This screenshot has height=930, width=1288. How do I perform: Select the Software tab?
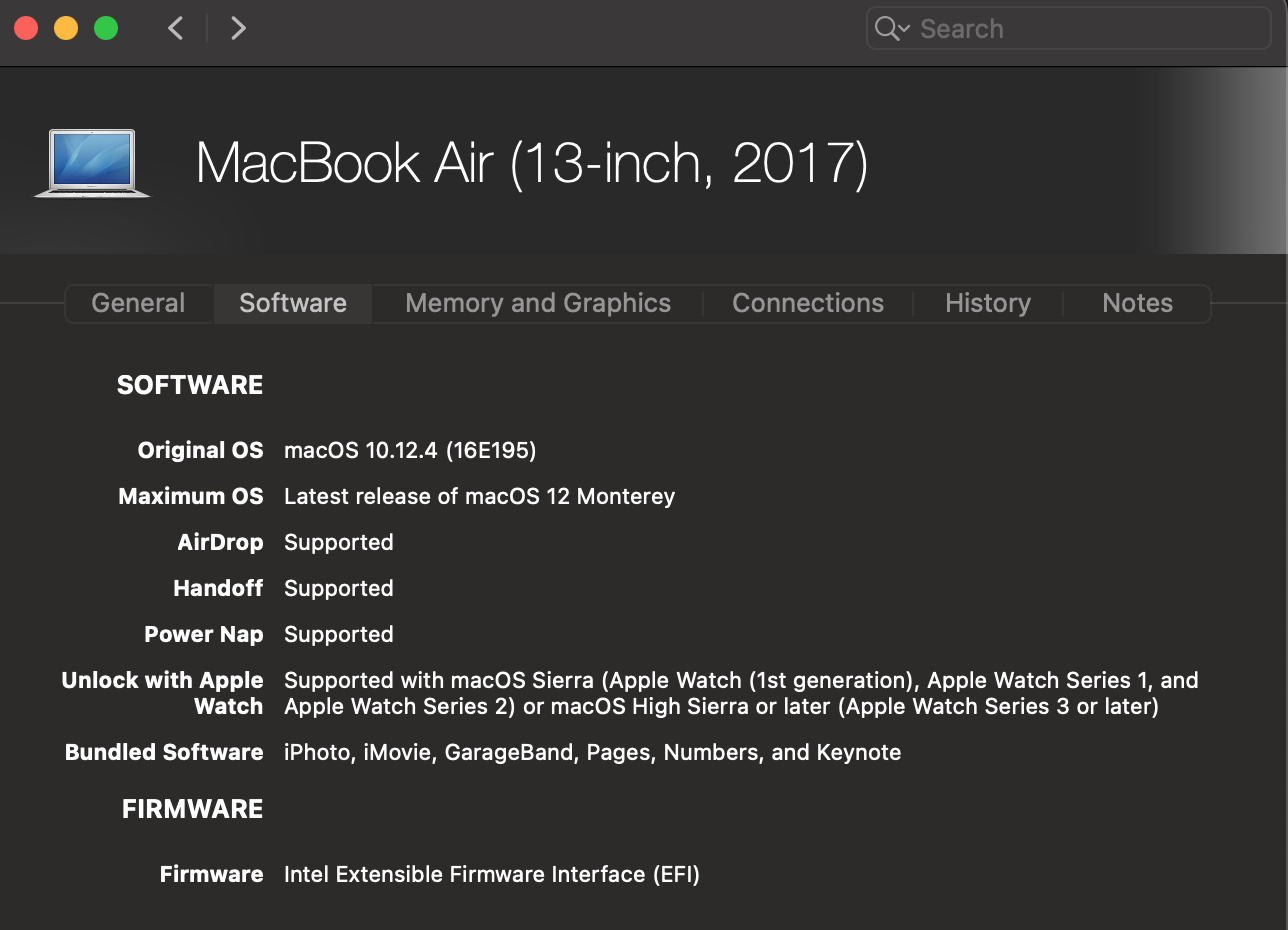pos(293,303)
